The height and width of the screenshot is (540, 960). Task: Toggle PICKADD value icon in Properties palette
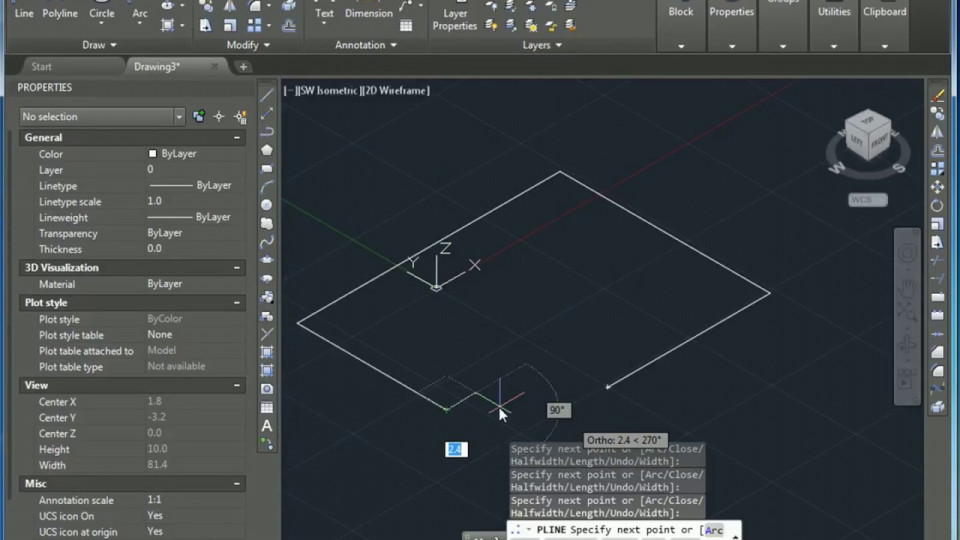tap(199, 116)
